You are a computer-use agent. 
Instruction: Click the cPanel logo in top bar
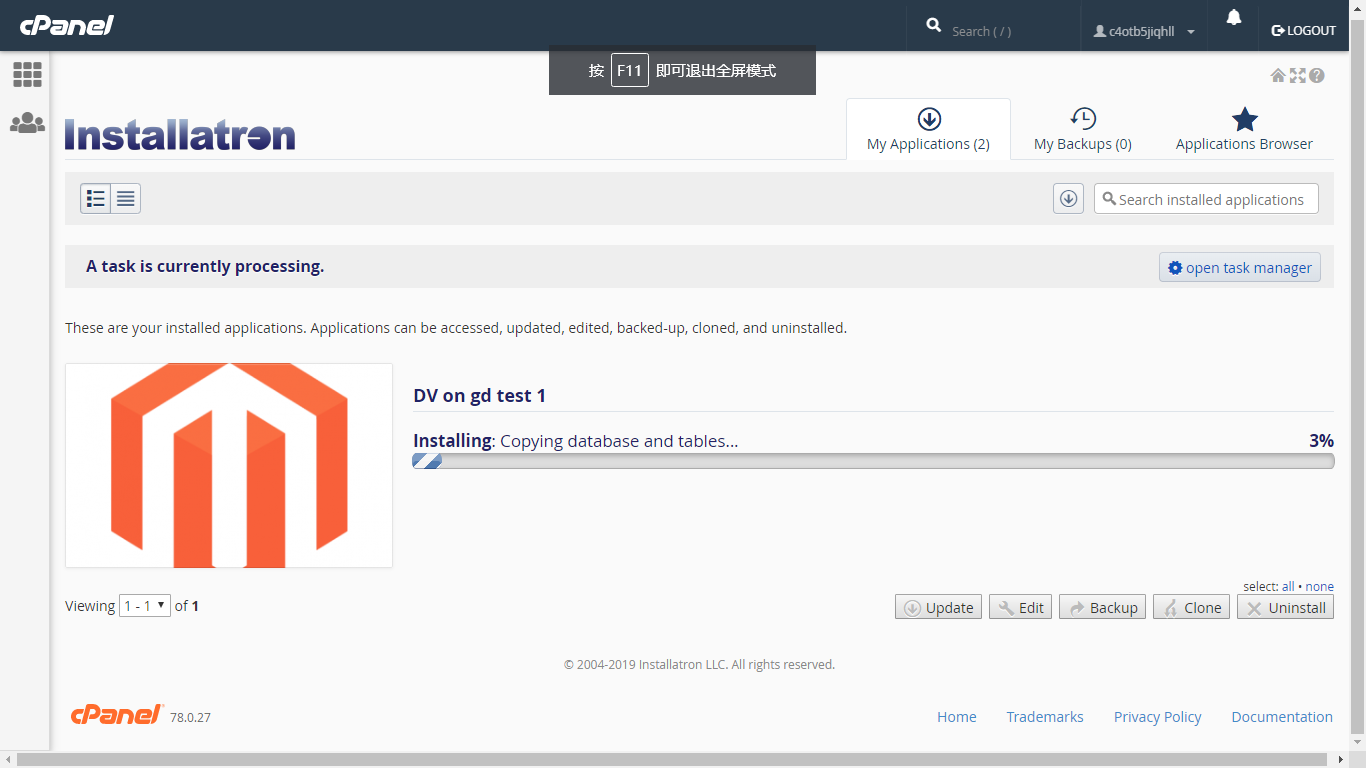pyautogui.click(x=66, y=25)
